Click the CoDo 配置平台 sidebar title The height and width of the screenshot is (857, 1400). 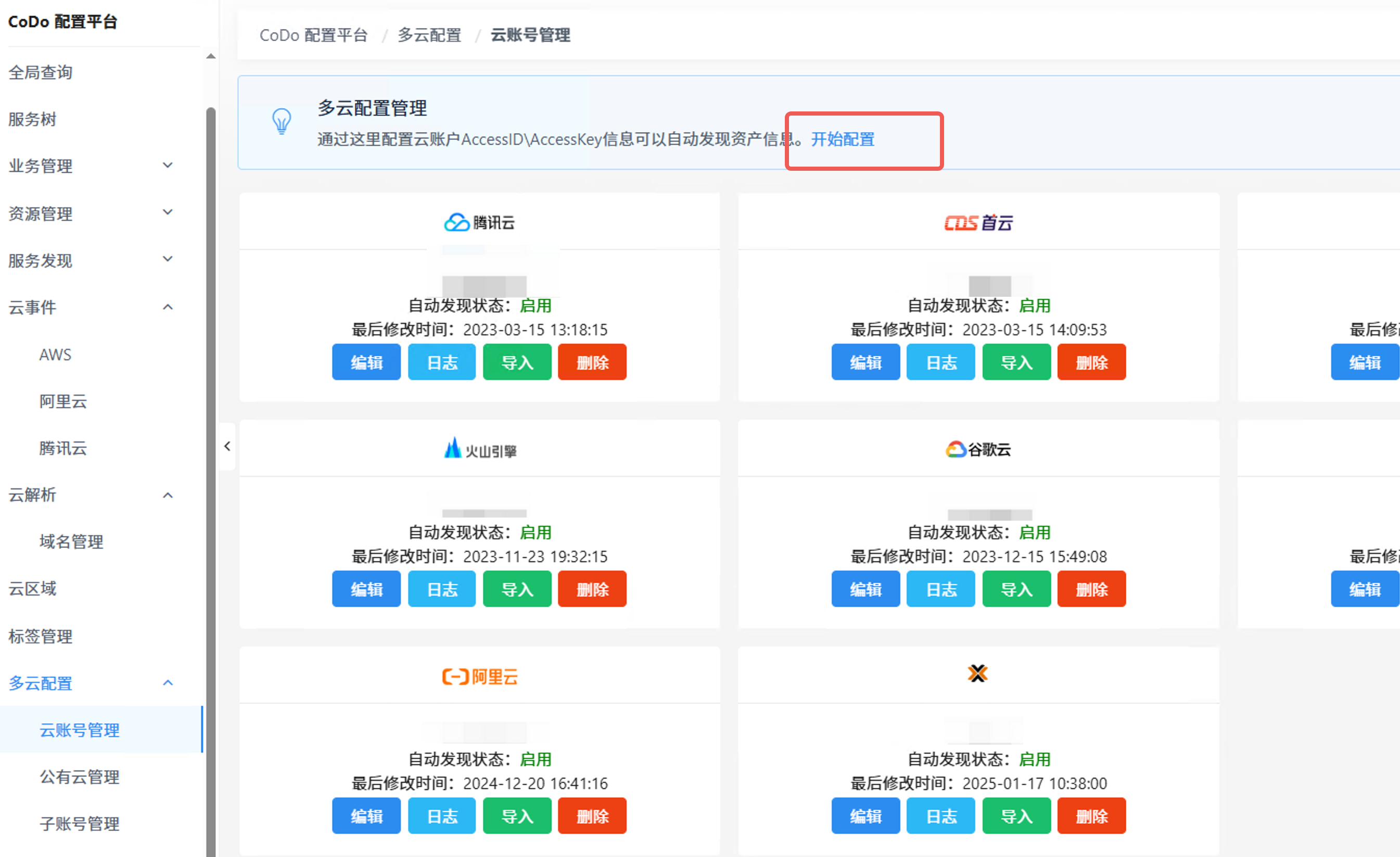click(x=62, y=21)
